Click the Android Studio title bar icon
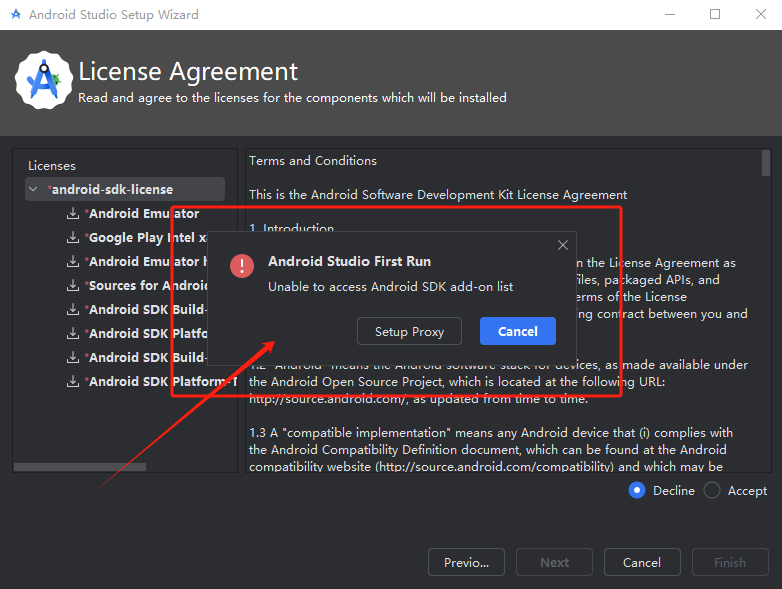The image size is (782, 589). point(16,14)
